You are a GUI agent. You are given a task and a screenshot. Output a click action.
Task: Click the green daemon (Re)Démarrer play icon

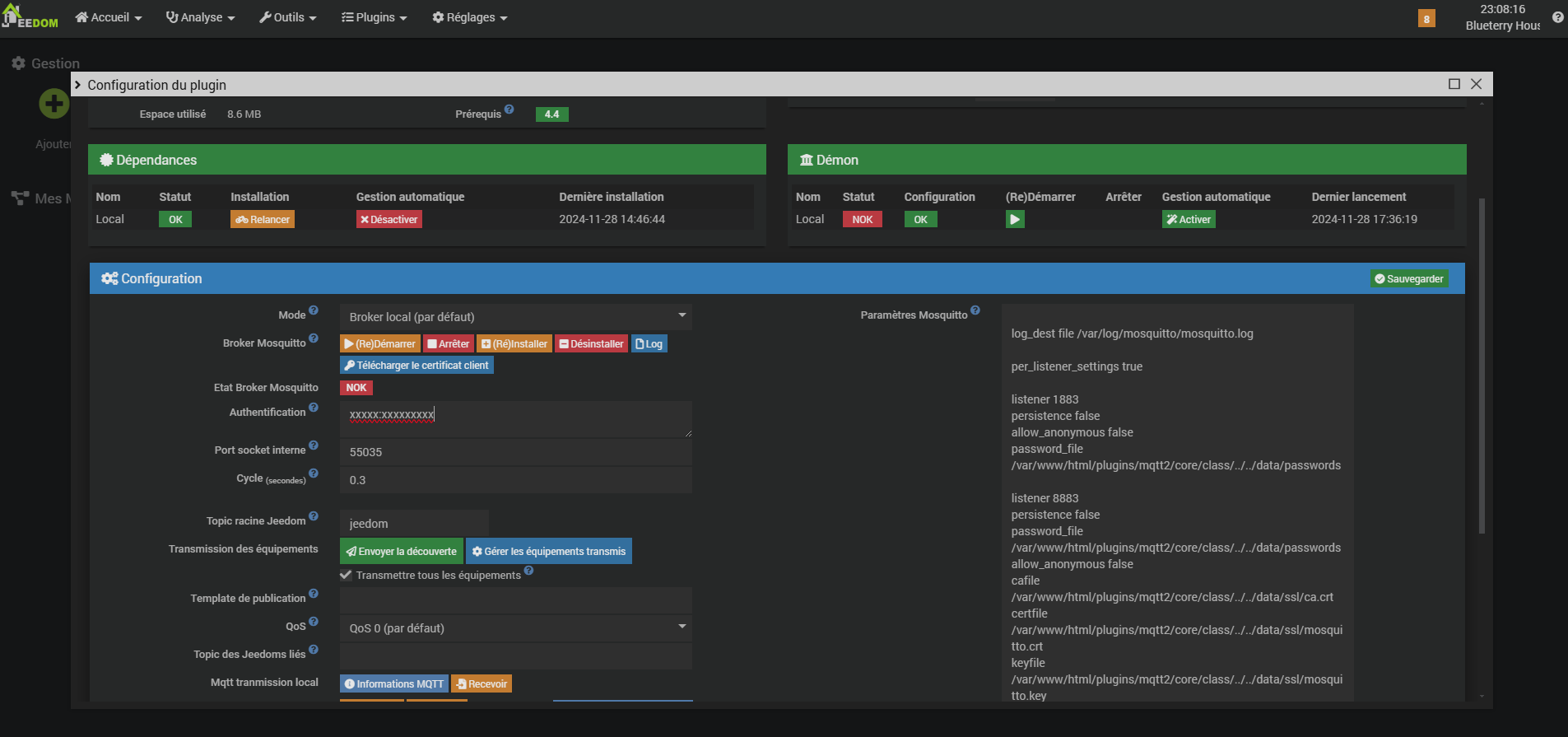coord(1014,220)
